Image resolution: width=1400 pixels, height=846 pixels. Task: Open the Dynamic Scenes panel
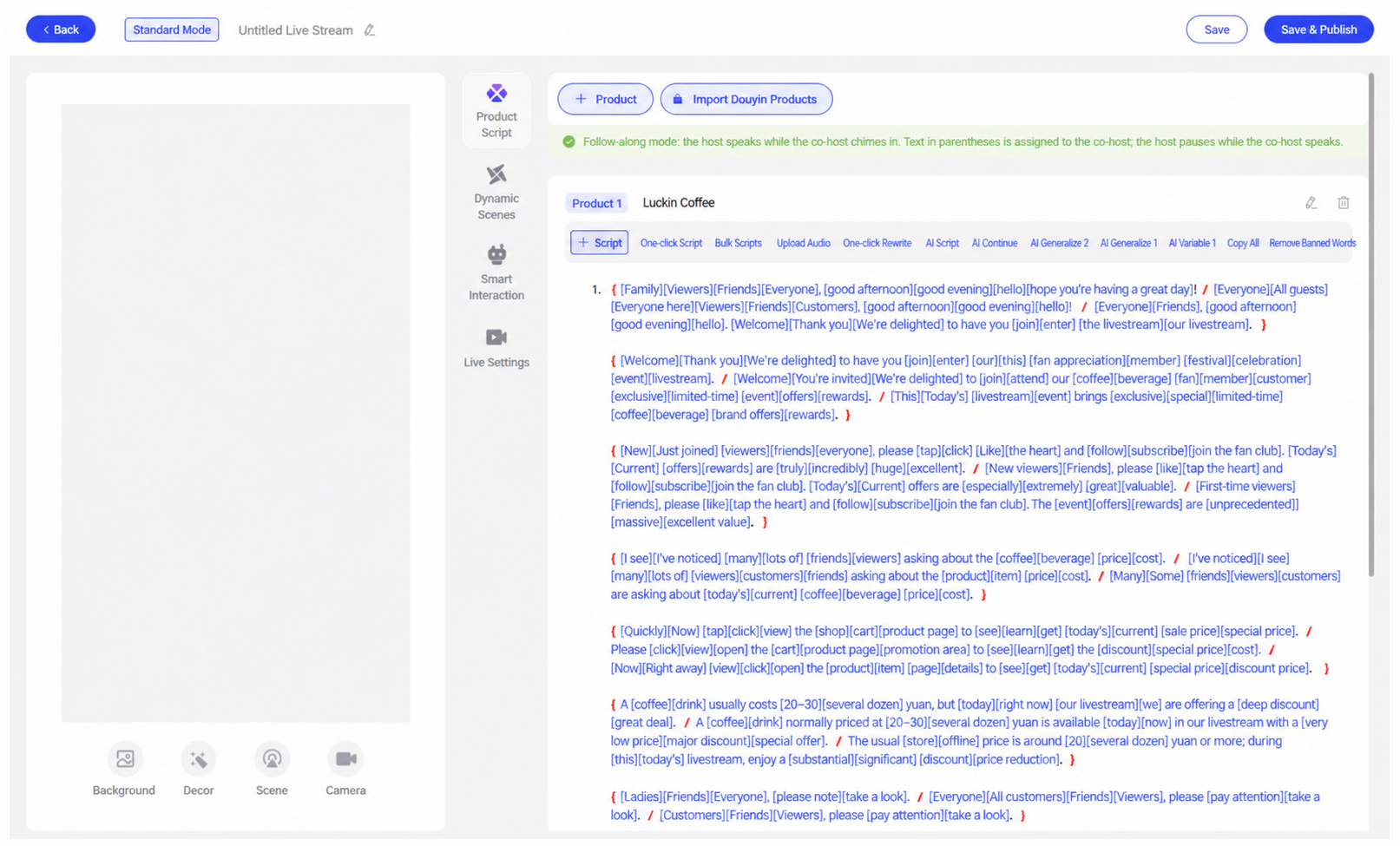(x=496, y=193)
